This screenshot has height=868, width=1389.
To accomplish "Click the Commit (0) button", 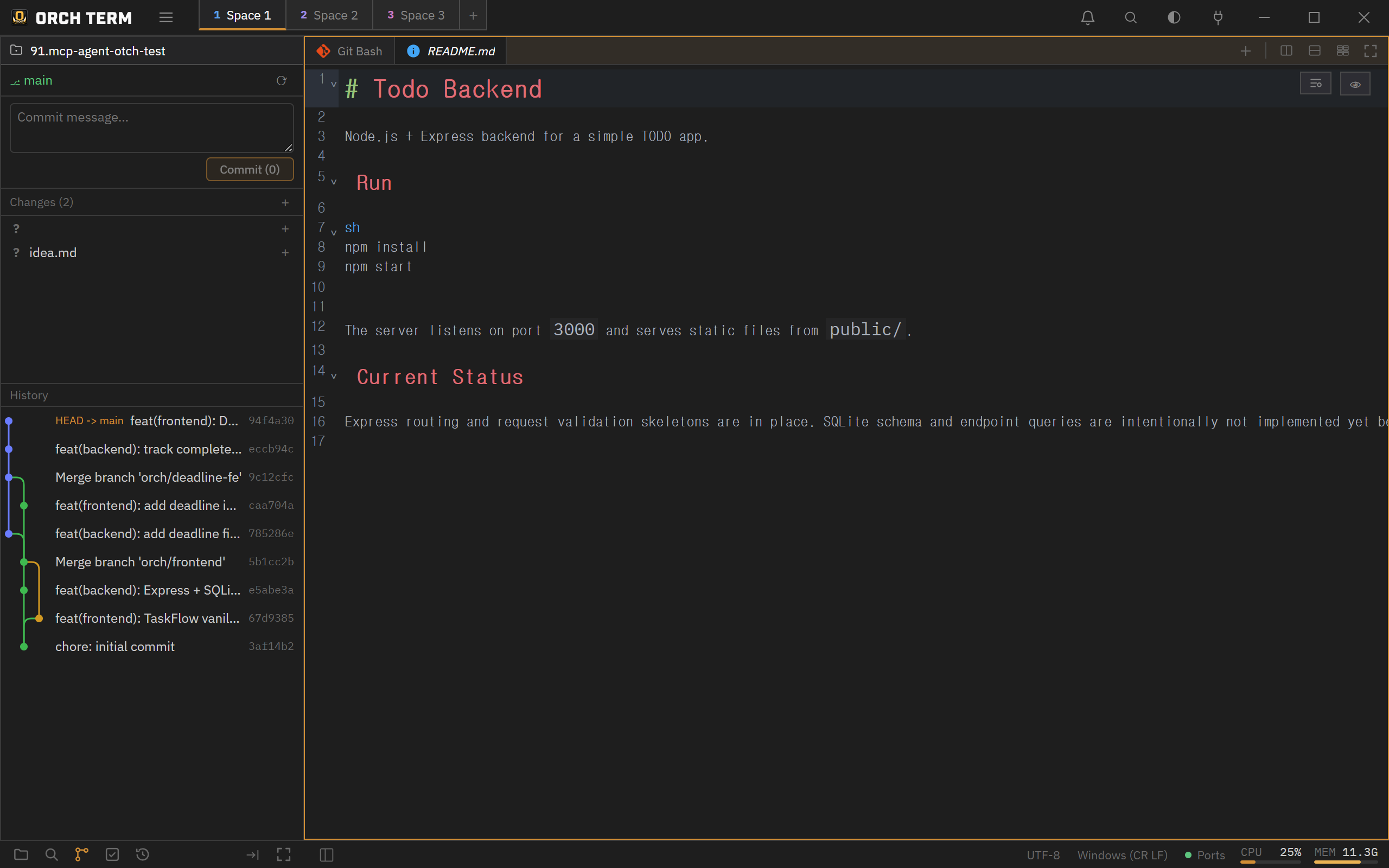I will tap(250, 169).
